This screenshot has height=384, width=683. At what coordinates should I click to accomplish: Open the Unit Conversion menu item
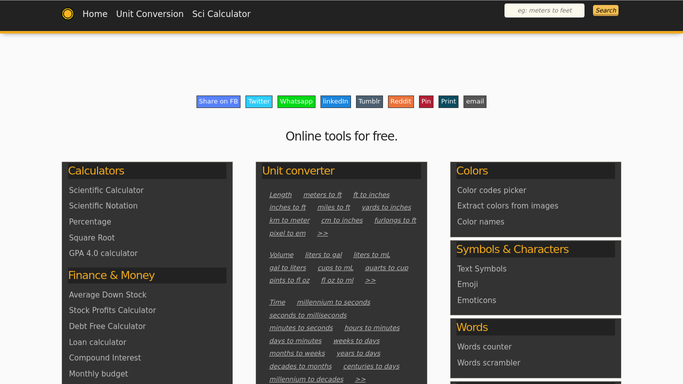[150, 14]
